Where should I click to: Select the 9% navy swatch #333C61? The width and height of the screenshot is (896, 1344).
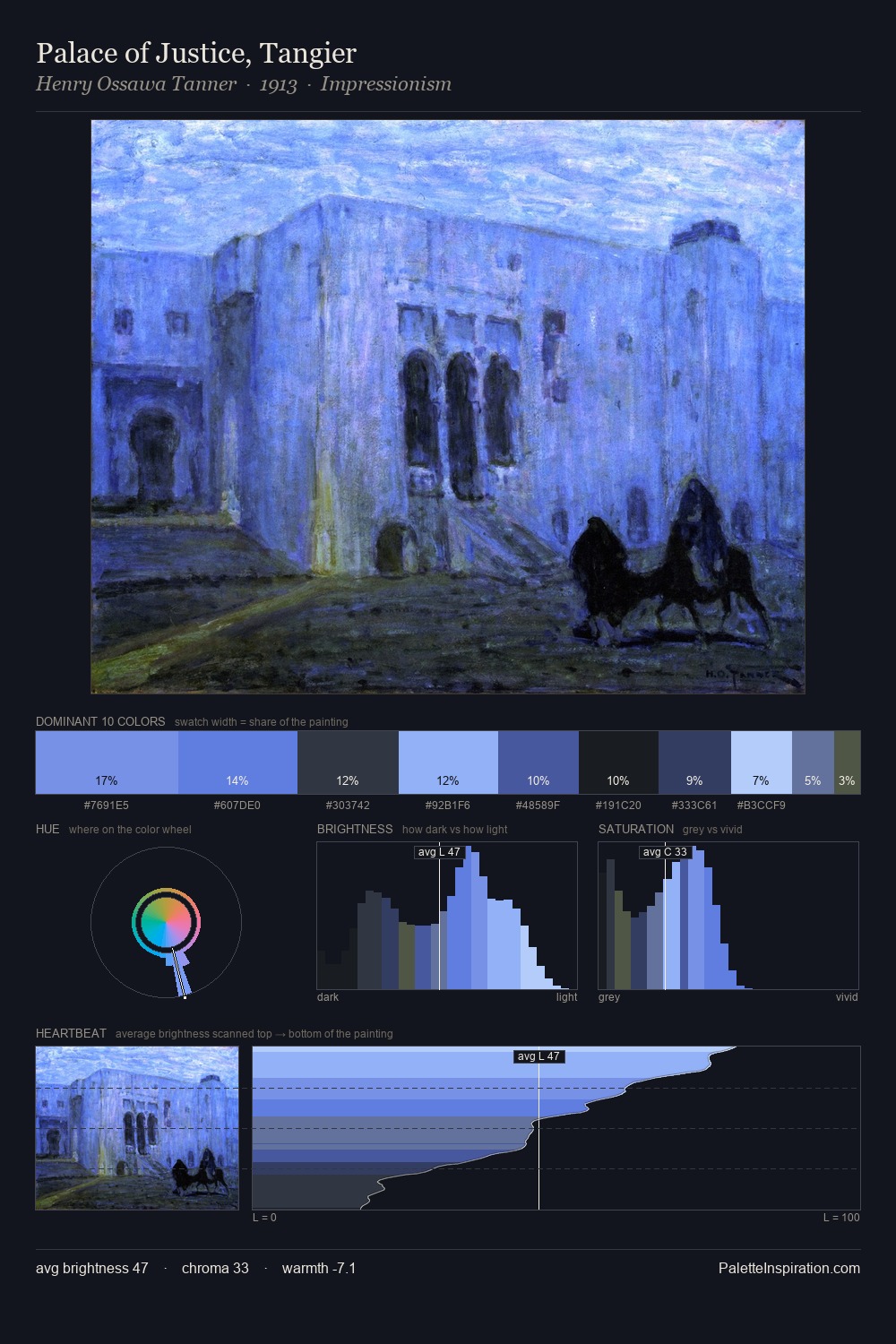coord(694,762)
